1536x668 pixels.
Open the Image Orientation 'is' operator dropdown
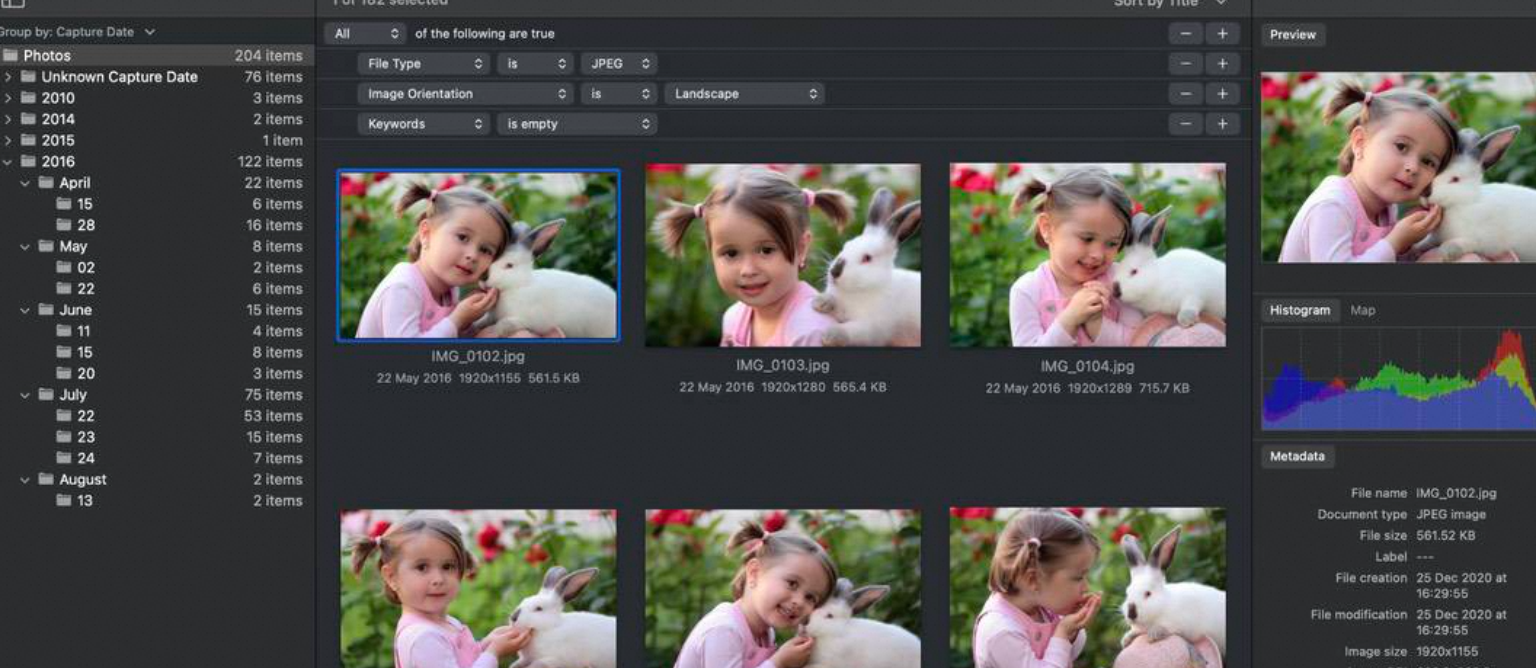point(619,94)
